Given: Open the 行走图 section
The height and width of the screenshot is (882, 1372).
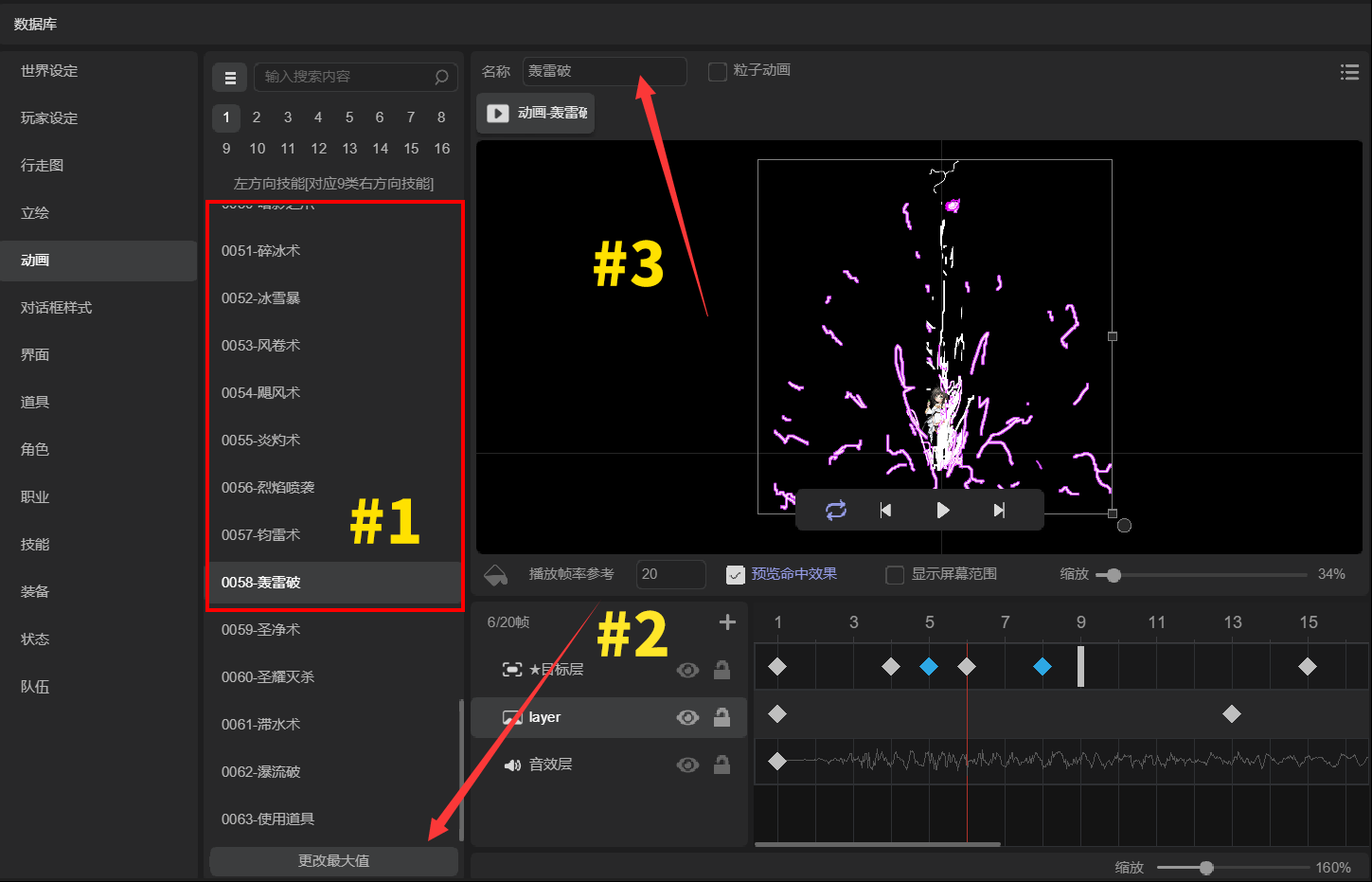Looking at the screenshot, I should click(x=98, y=166).
